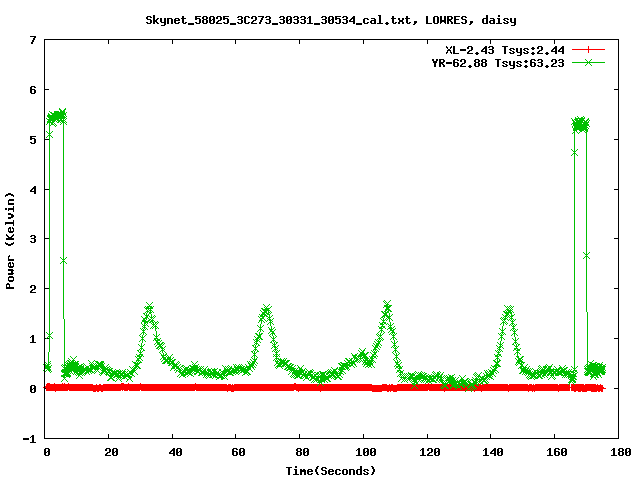Click the y-axis tick label 3
Image resolution: width=640 pixels, height=480 pixels.
[x=33, y=239]
